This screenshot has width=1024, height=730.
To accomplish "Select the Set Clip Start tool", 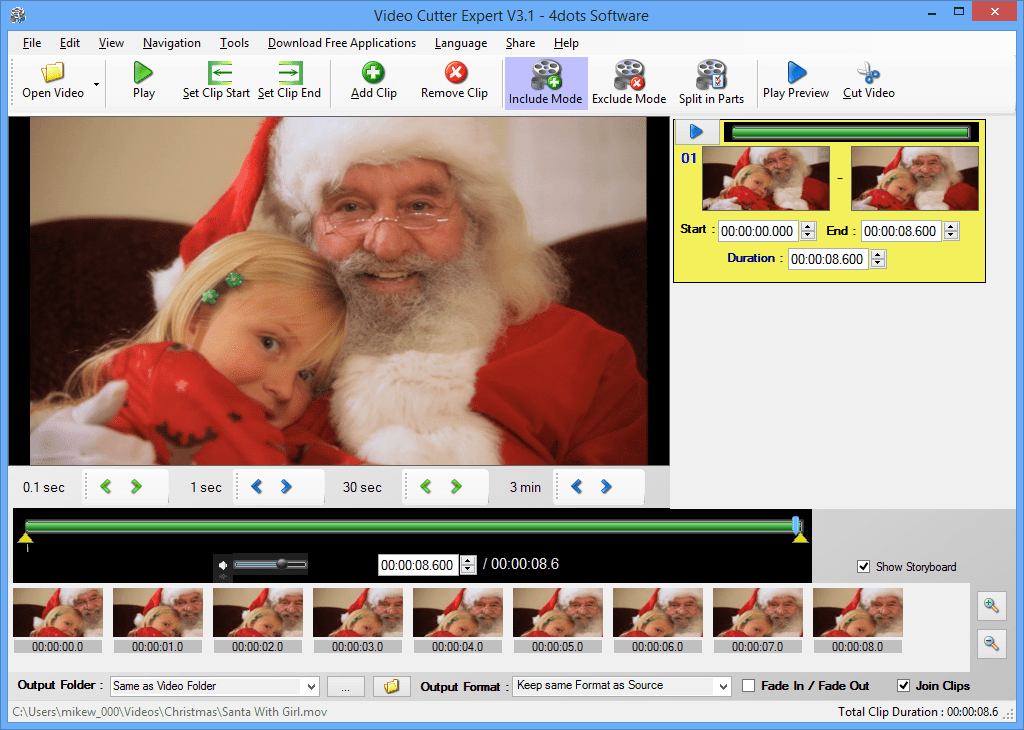I will (x=216, y=82).
